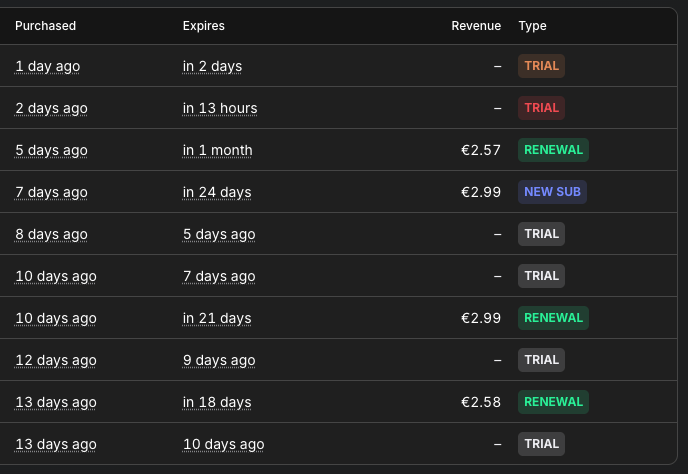Select the 'in 18 days' expiry cell

pos(217,403)
